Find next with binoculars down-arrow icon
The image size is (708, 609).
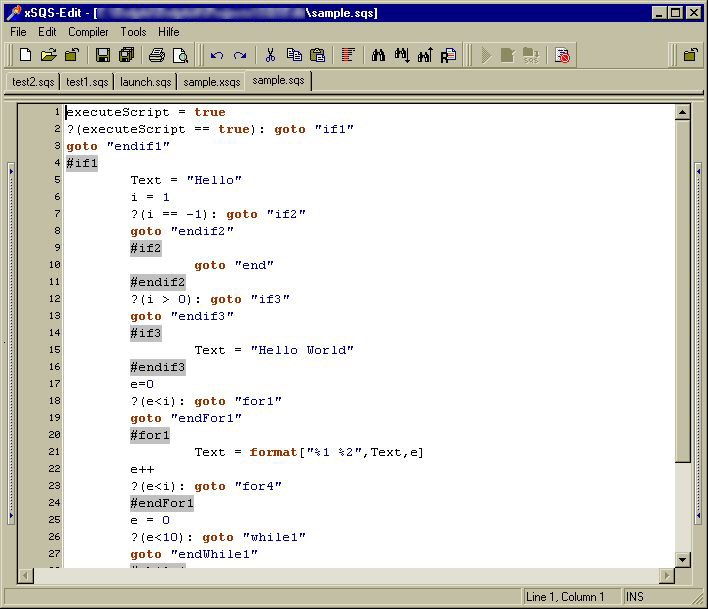tap(402, 55)
